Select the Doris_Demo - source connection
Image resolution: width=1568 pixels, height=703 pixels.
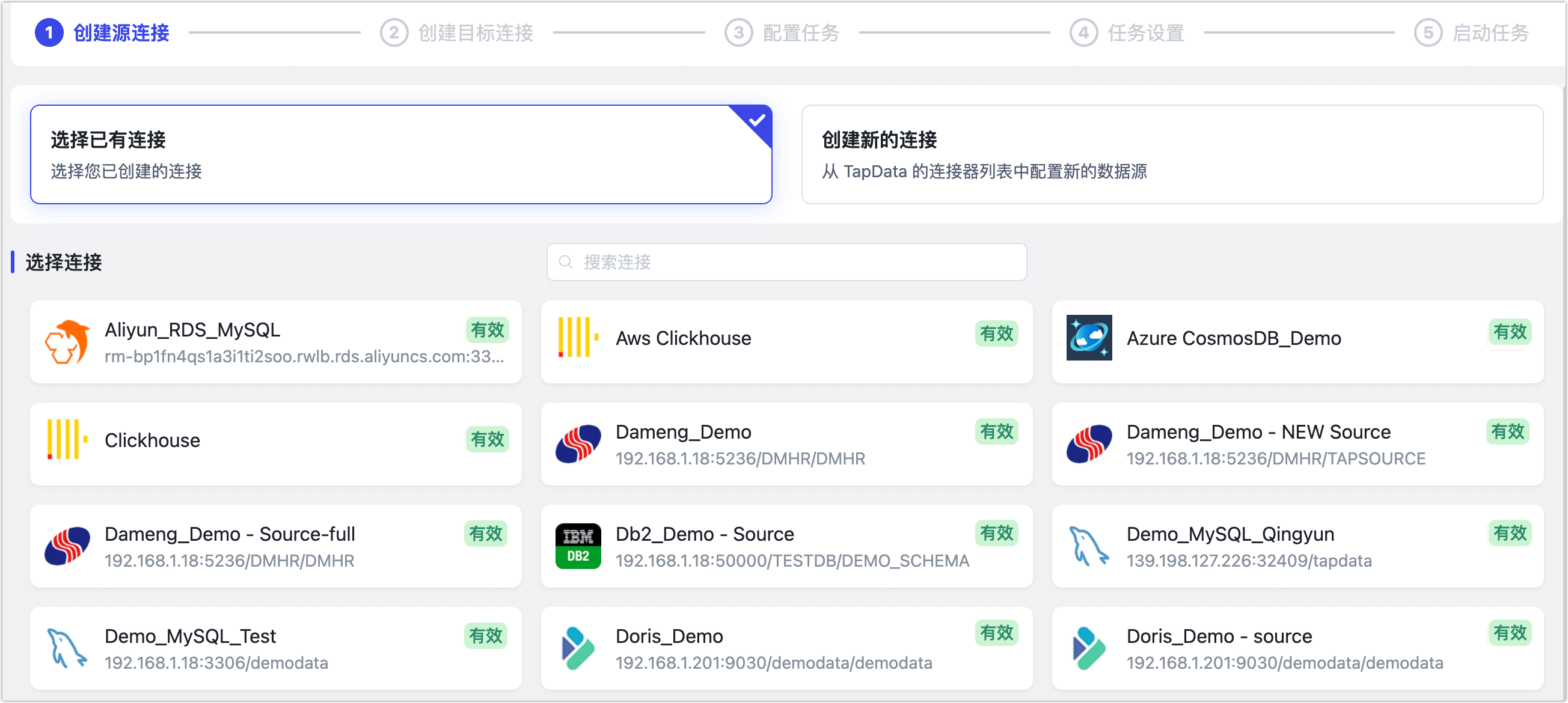1296,648
